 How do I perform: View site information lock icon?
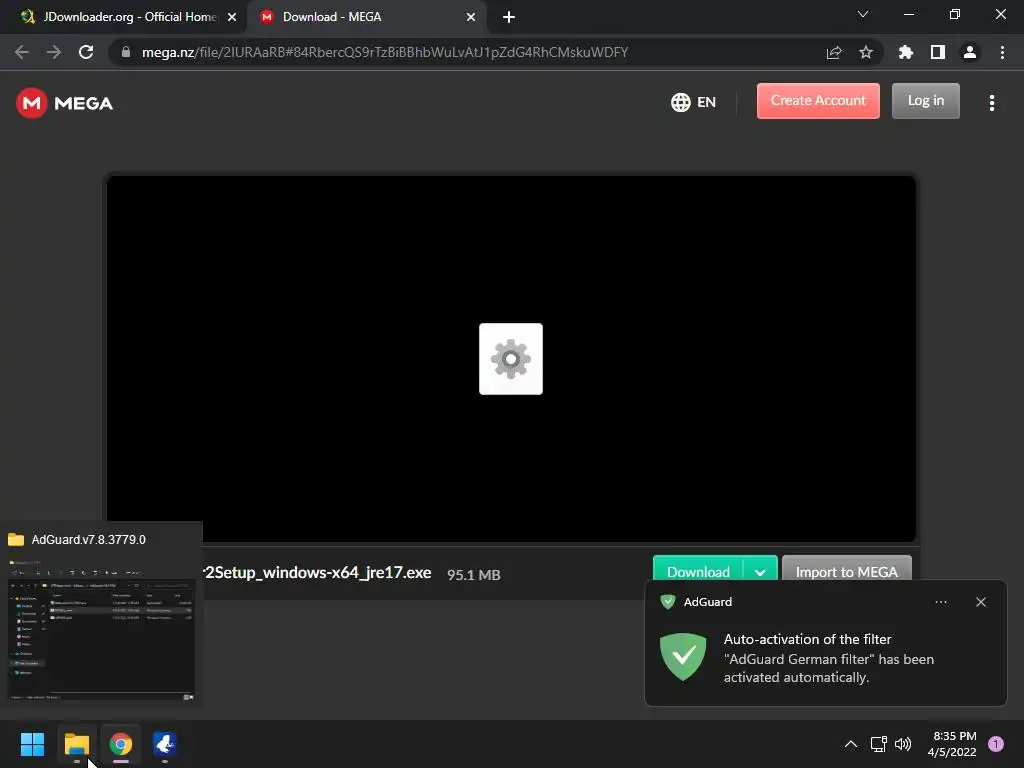pyautogui.click(x=126, y=52)
